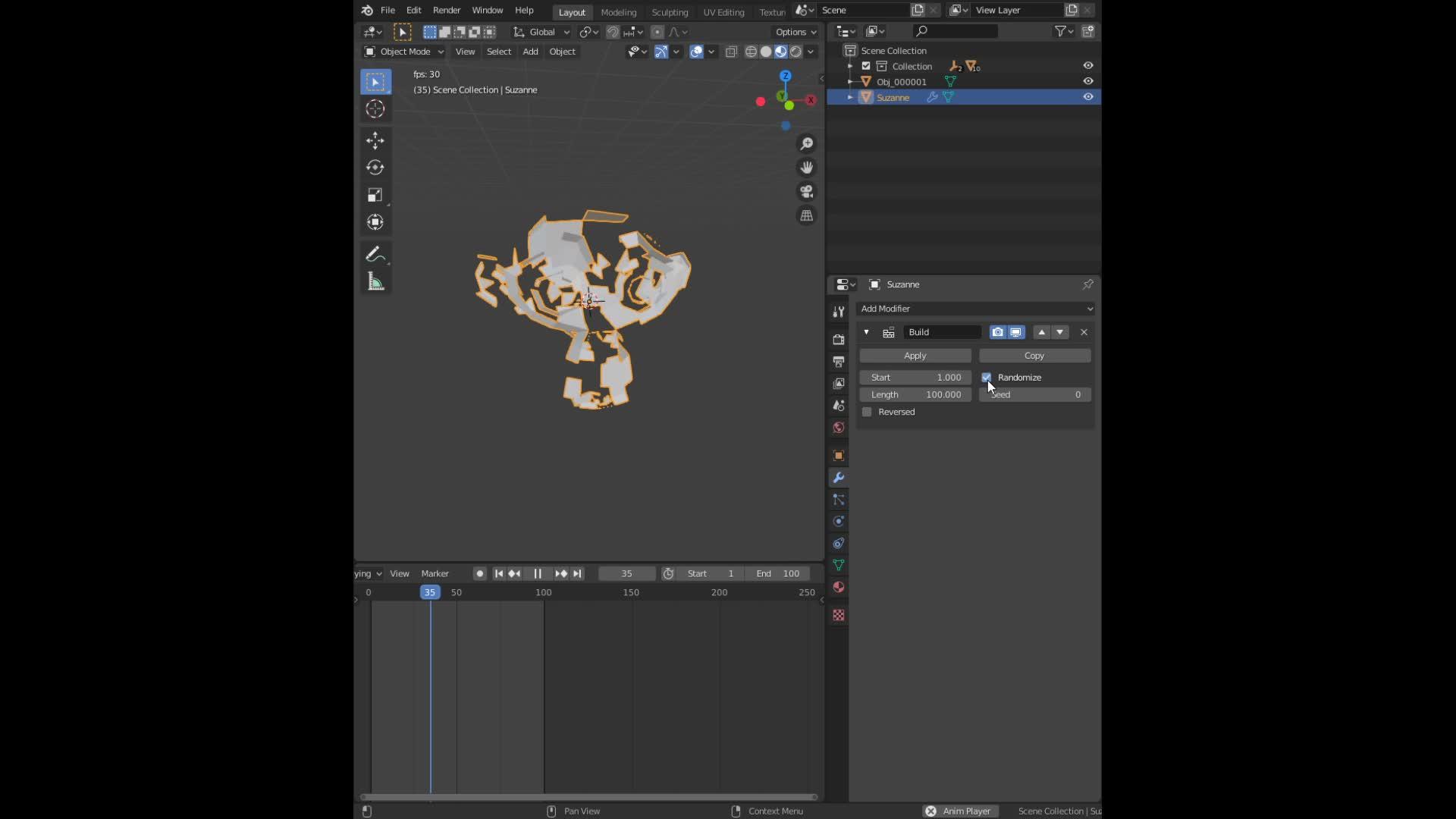Enable the snap magnet in the header
This screenshot has height=819, width=1456.
tap(612, 32)
